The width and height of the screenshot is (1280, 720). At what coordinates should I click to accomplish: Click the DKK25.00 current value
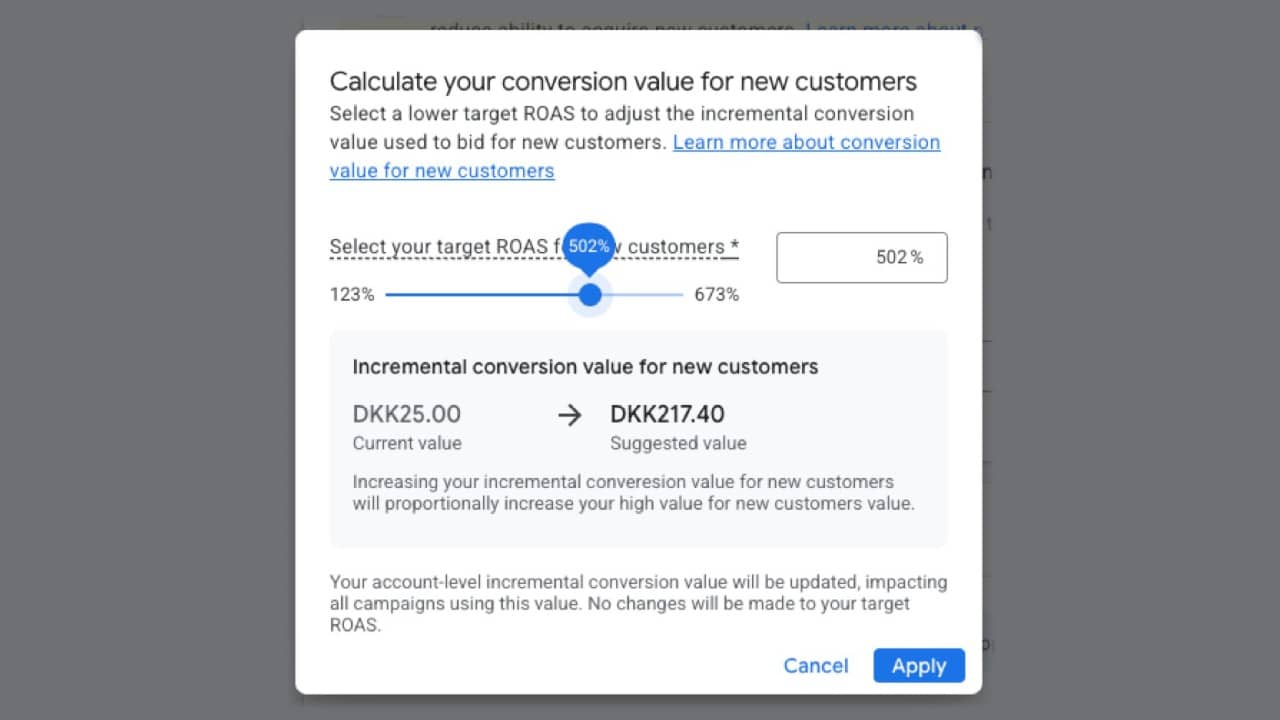[x=406, y=414]
